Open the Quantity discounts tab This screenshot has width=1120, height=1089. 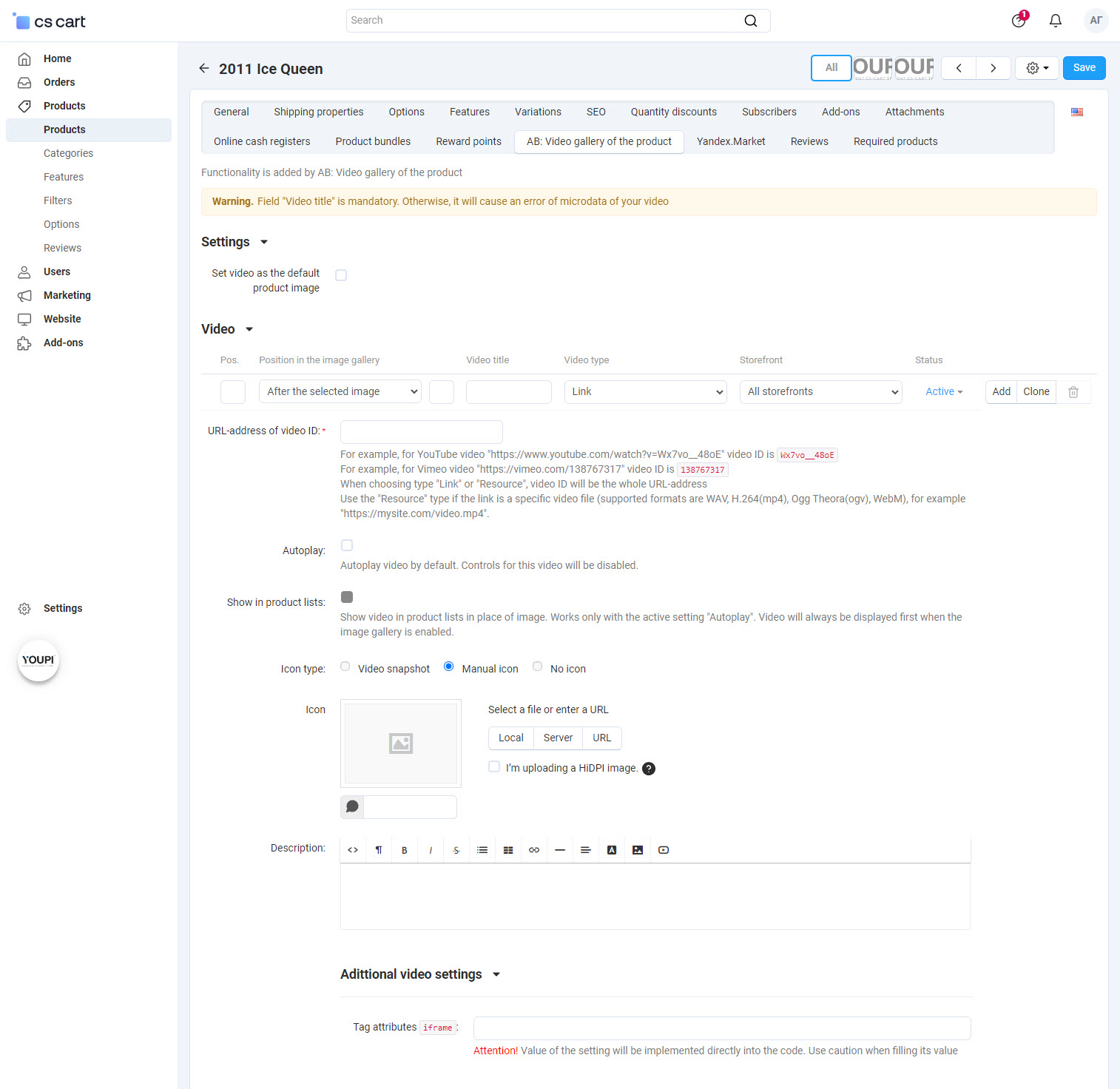coord(673,112)
